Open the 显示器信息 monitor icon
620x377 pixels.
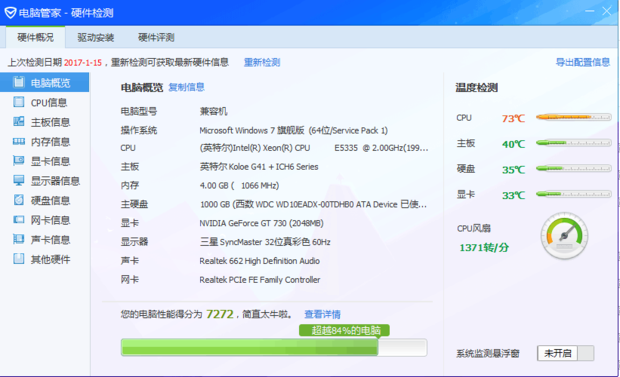19,180
